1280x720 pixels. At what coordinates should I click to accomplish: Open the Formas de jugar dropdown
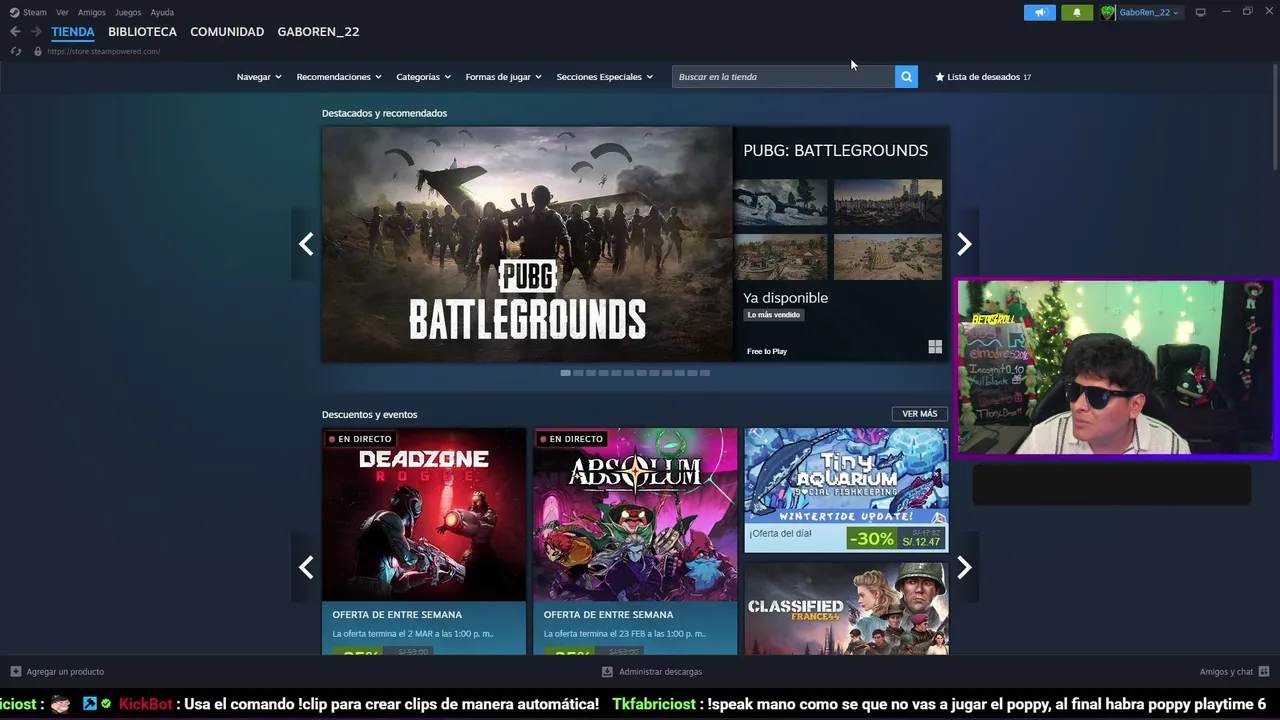pyautogui.click(x=503, y=77)
